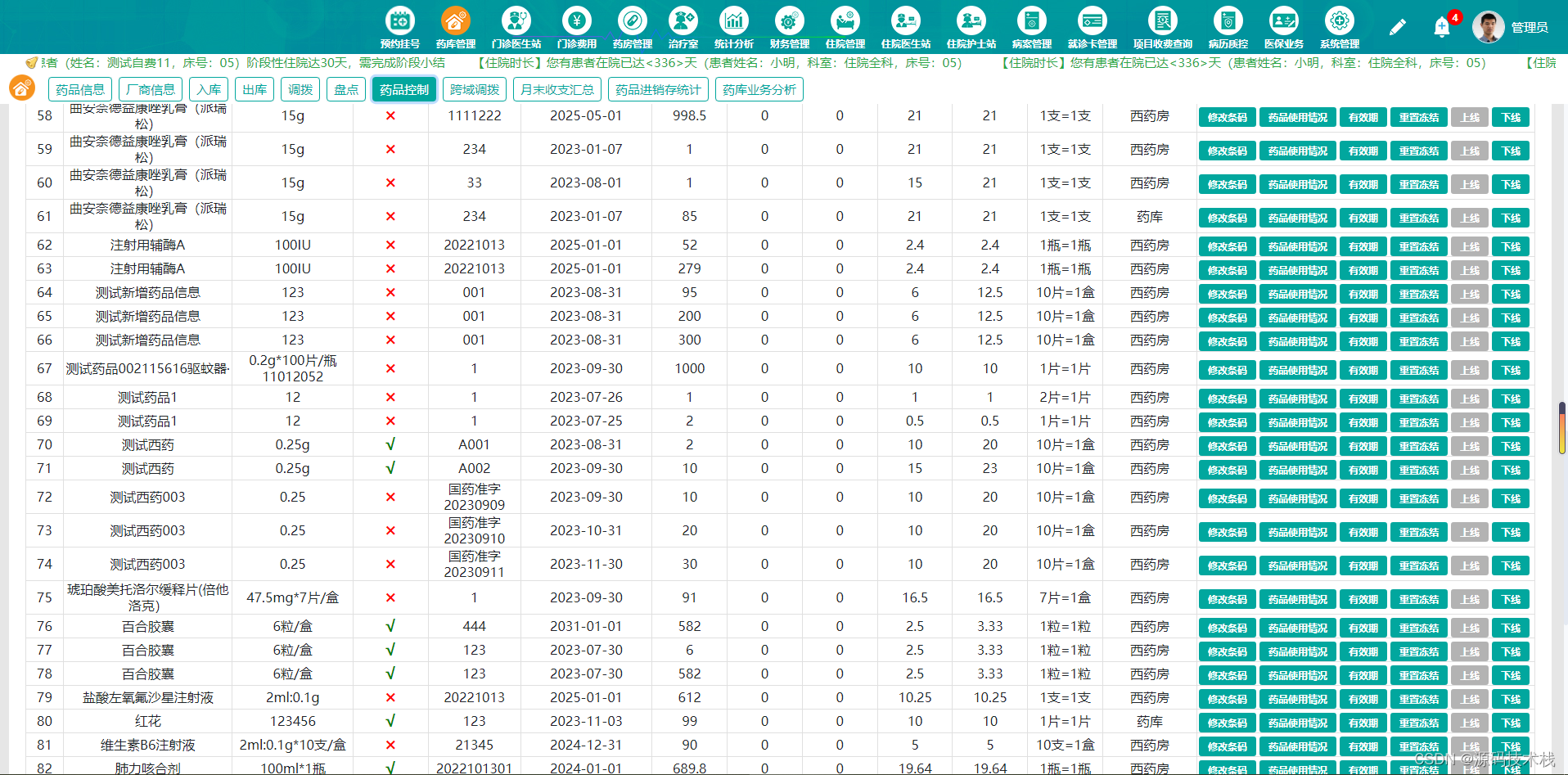Switch to the 药品信息 tab
This screenshot has width=1568, height=775.
tap(80, 89)
